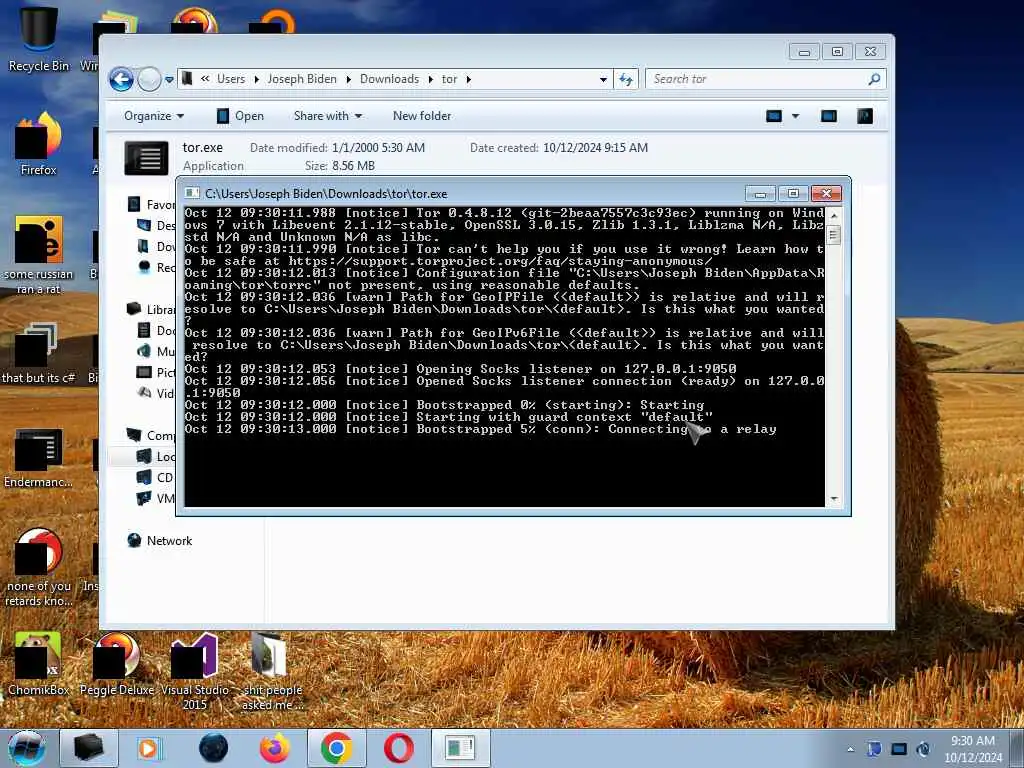Click the tor console taskbar button
This screenshot has width=1024, height=768.
point(460,748)
